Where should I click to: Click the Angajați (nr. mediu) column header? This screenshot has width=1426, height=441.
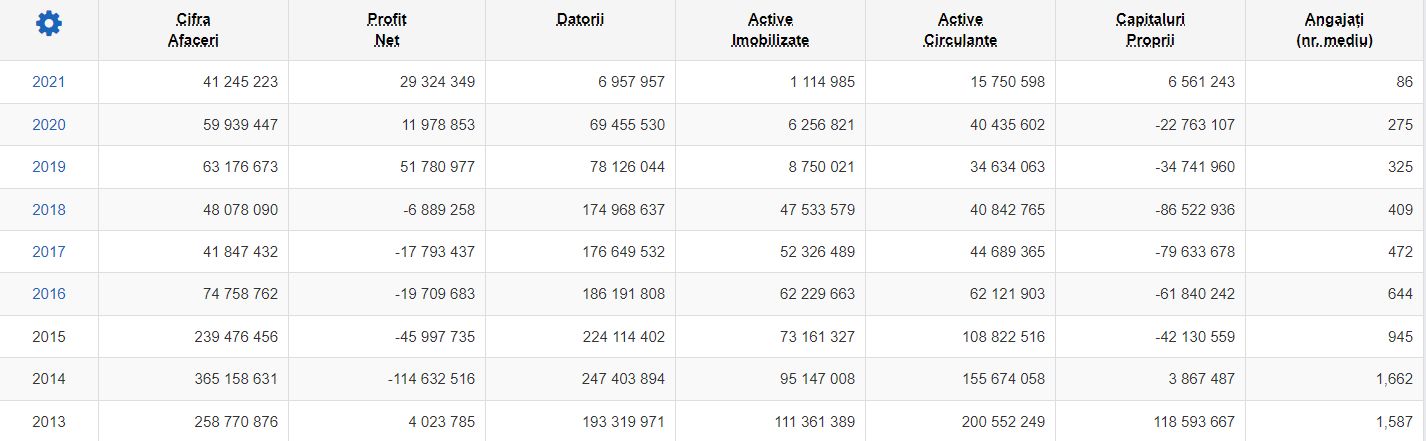click(1334, 30)
